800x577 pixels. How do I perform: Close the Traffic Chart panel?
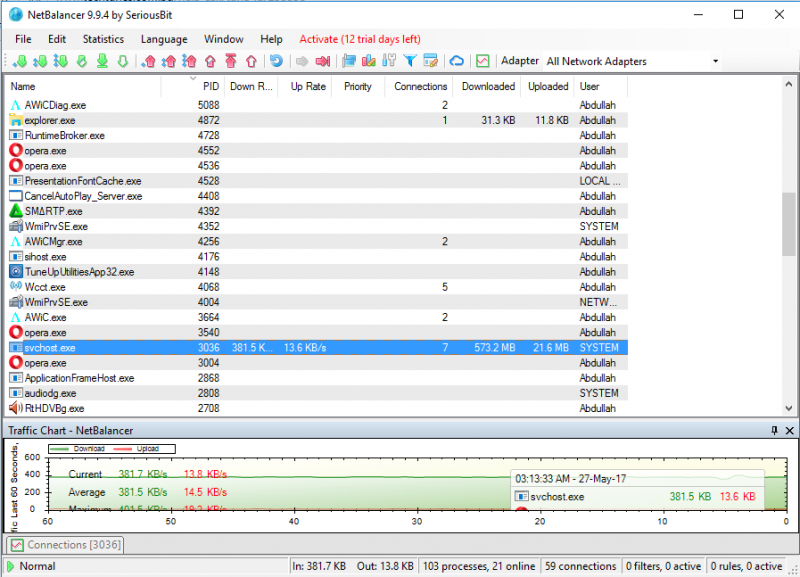click(x=790, y=430)
